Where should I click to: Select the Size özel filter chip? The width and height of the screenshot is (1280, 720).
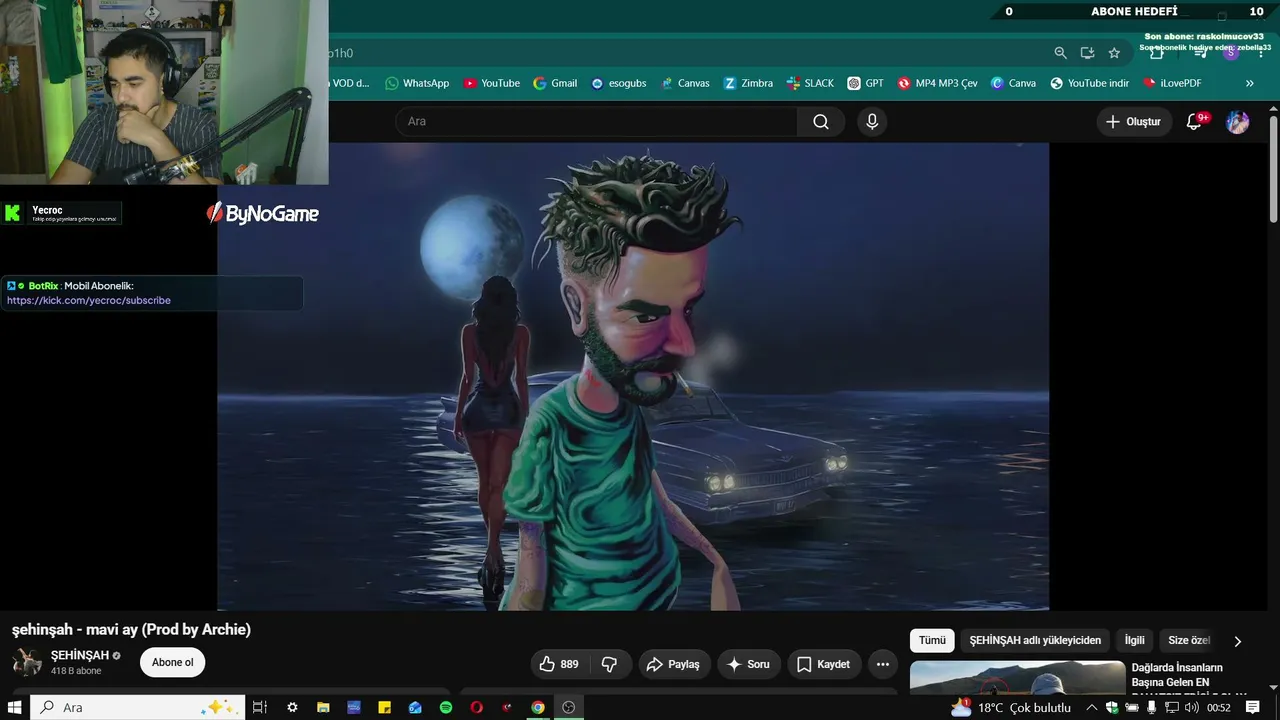click(1189, 640)
